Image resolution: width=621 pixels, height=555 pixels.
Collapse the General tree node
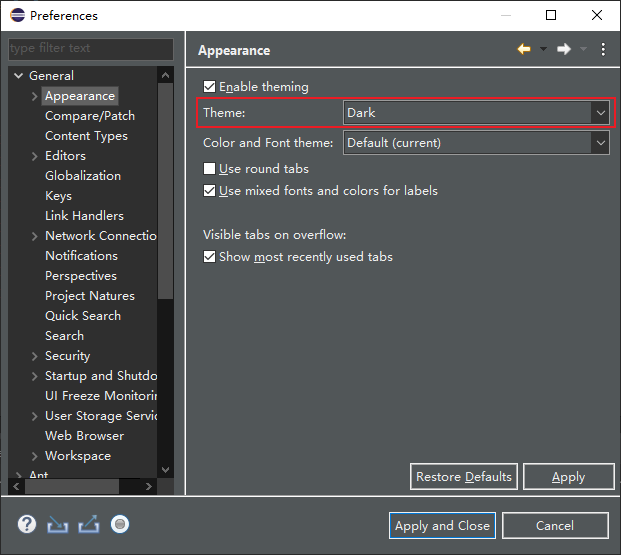18,75
